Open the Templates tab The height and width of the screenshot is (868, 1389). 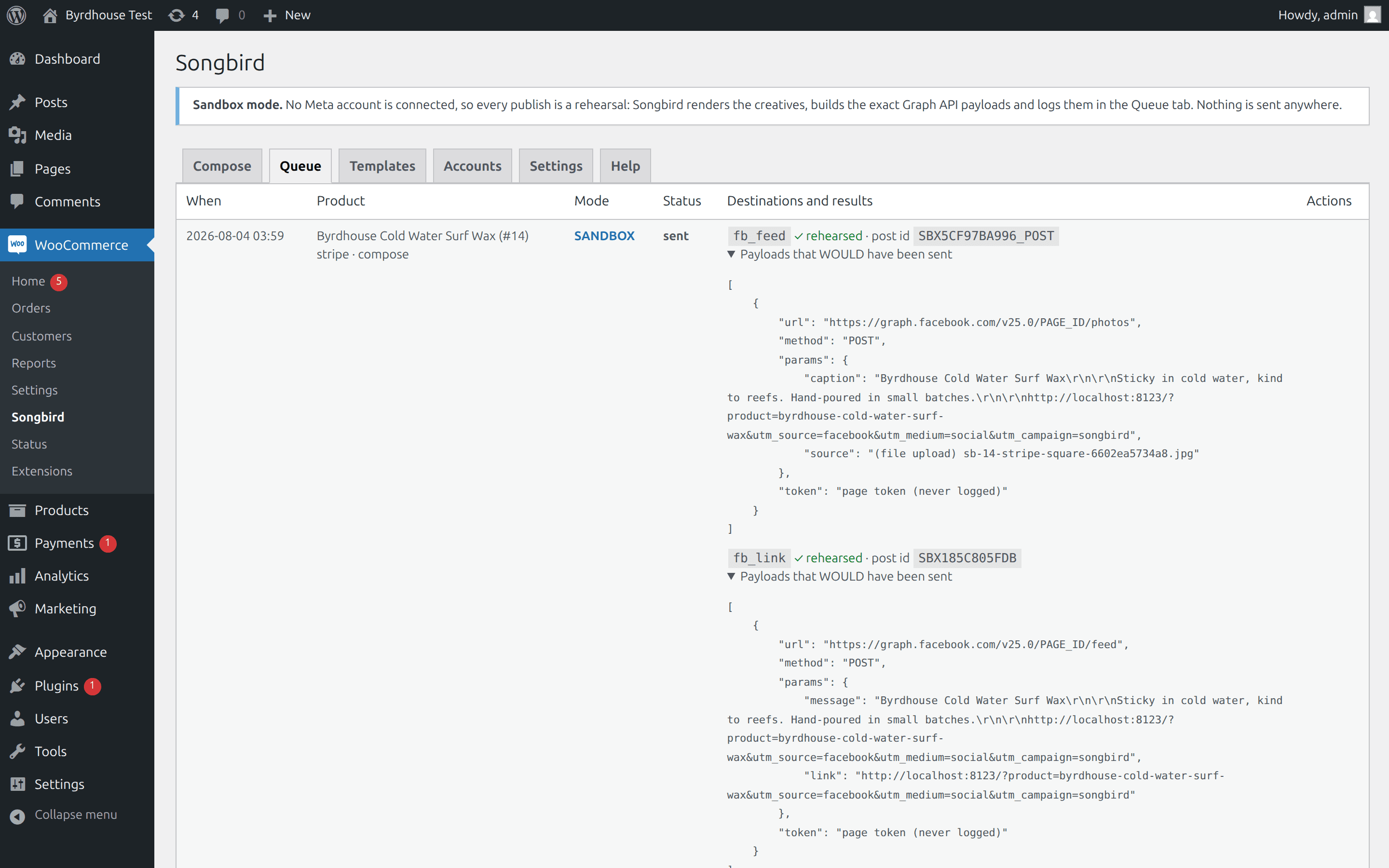[382, 166]
